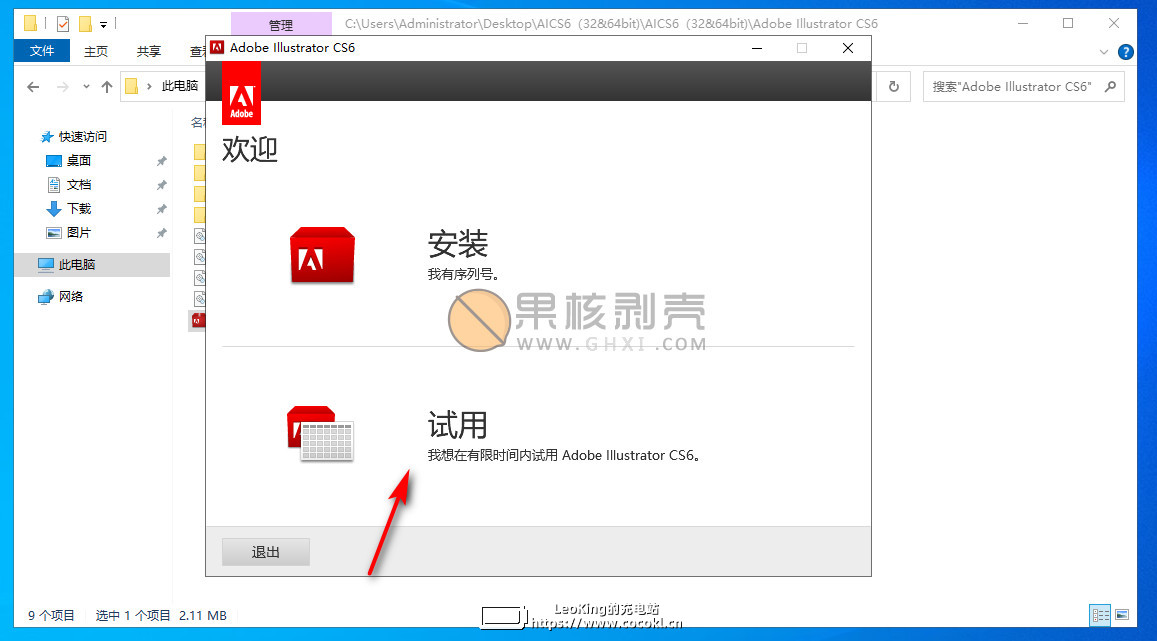Expand the ribbon with the chevron arrow
This screenshot has width=1157, height=641.
1104,52
